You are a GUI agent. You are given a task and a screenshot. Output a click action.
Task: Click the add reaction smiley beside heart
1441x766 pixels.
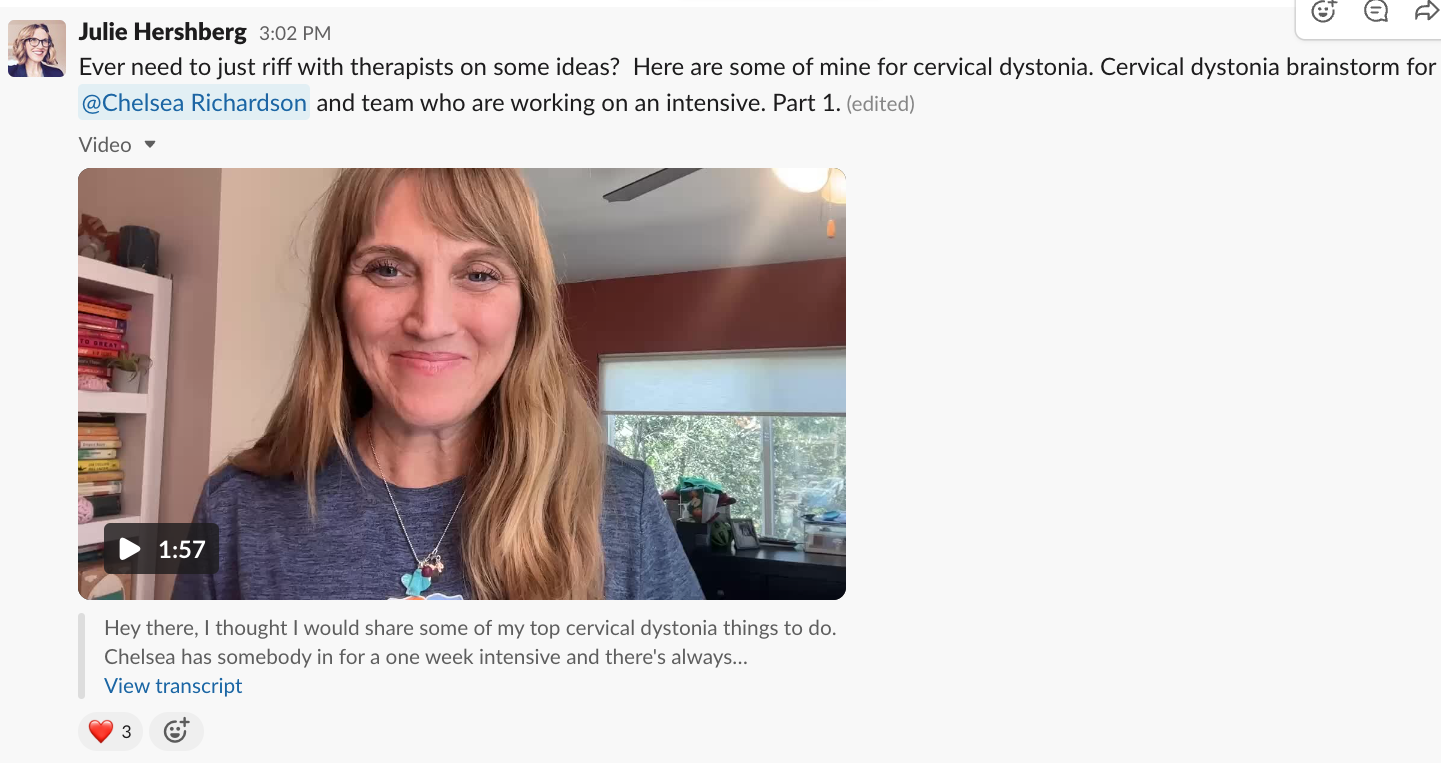176,732
